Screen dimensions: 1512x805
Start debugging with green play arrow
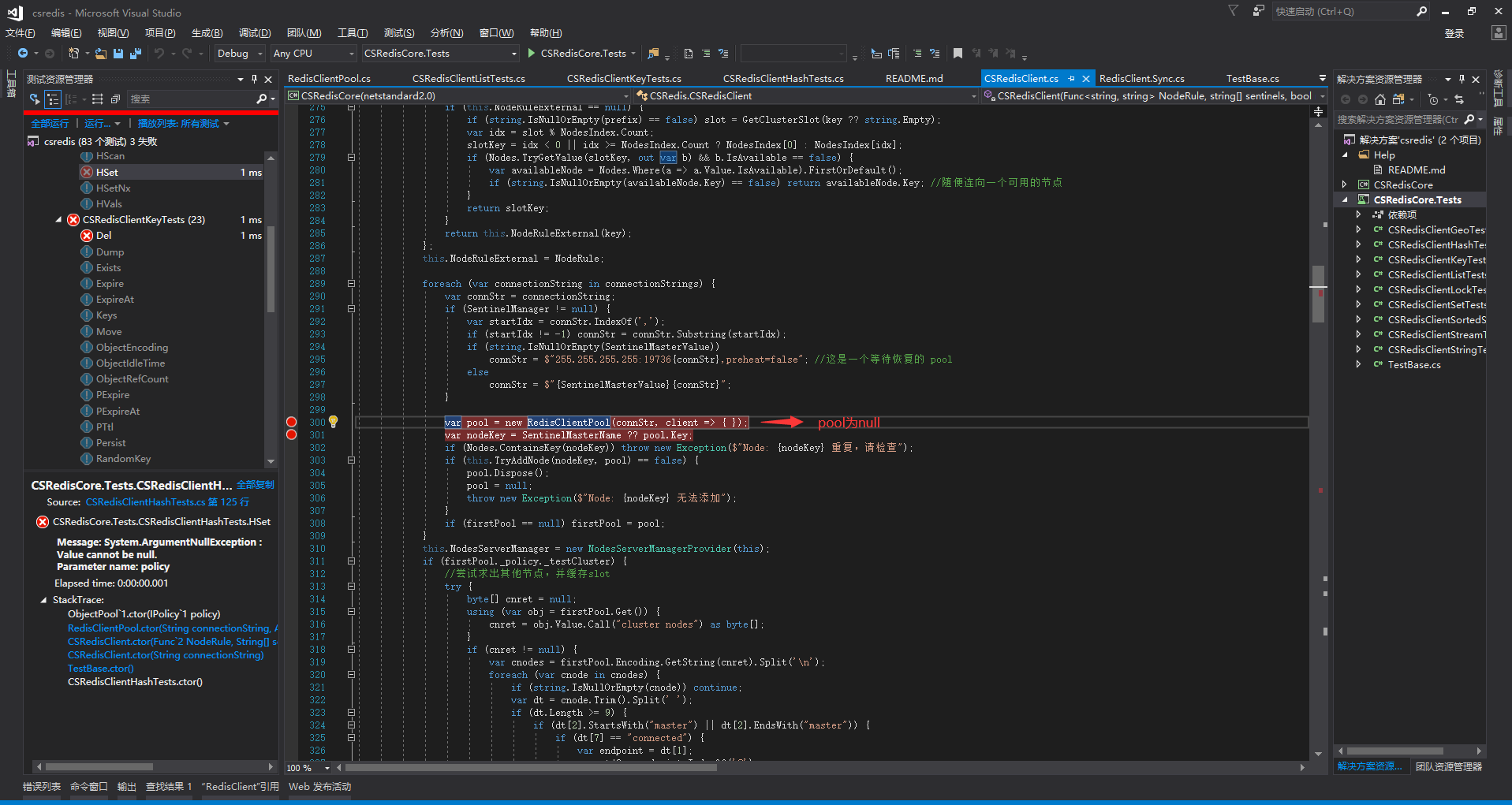[x=532, y=54]
